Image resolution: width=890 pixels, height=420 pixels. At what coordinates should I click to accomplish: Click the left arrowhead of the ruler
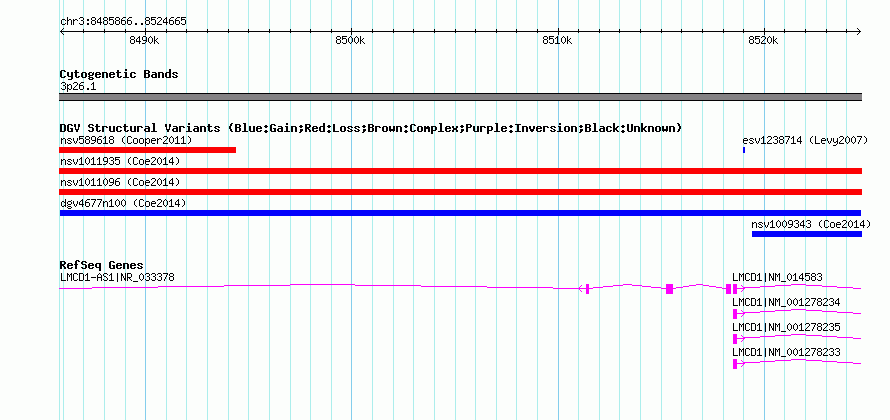pos(62,31)
